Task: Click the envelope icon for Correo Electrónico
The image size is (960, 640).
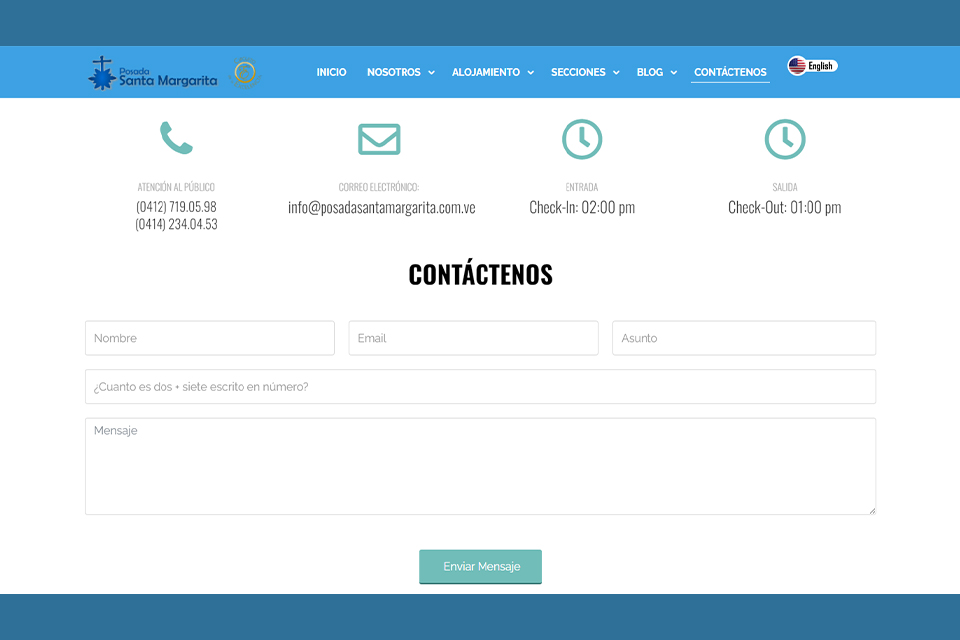Action: (379, 139)
